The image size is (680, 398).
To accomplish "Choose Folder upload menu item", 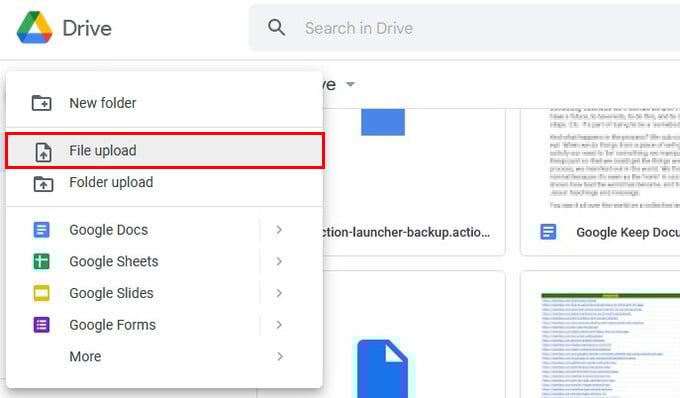I will click(x=164, y=183).
